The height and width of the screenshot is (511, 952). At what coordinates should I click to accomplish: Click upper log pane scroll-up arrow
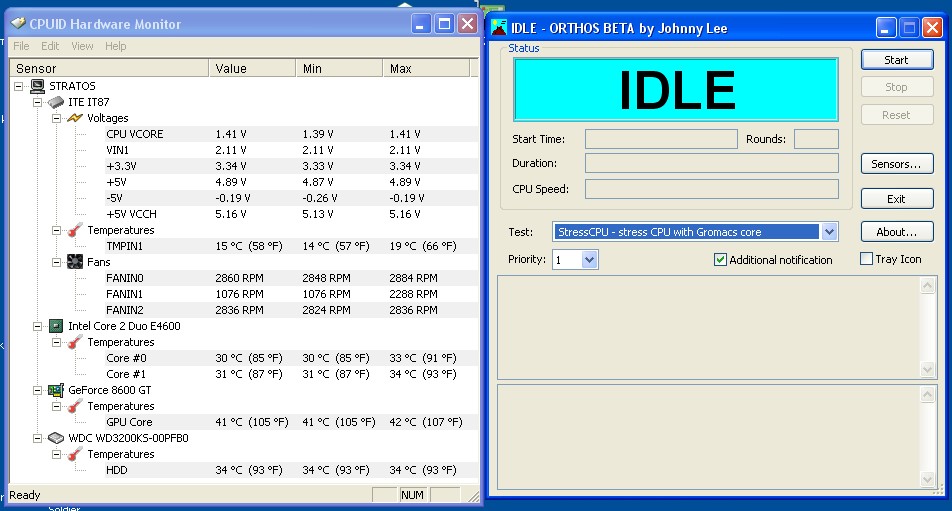(927, 285)
